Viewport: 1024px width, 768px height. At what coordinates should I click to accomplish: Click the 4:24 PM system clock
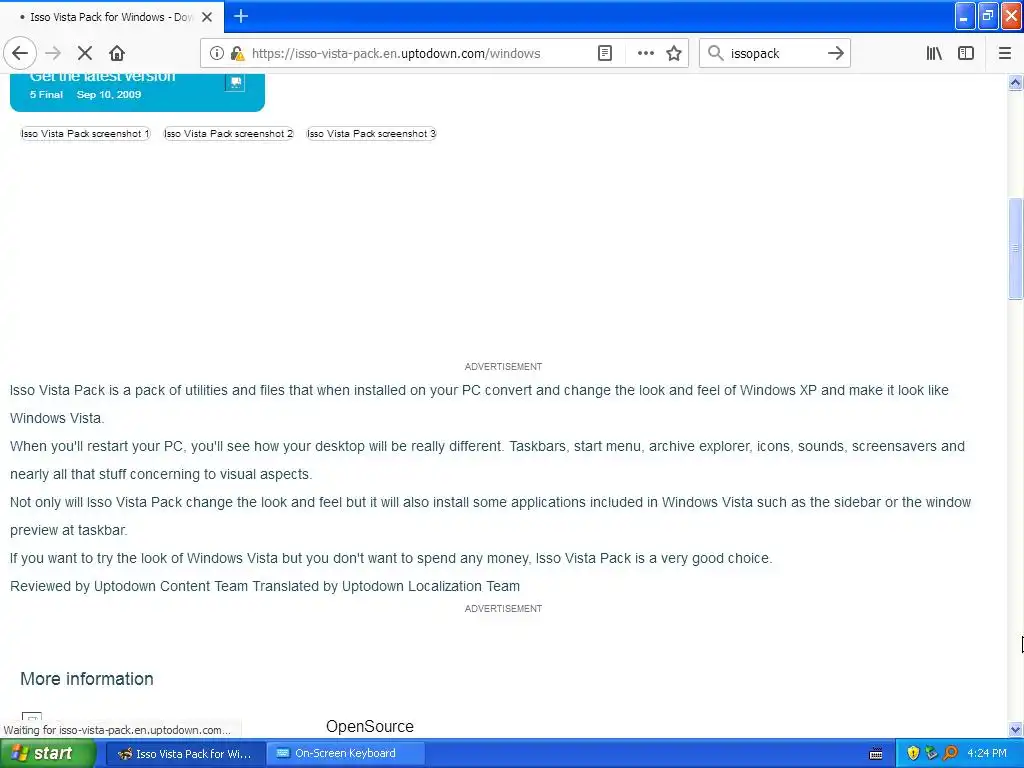[x=987, y=754]
